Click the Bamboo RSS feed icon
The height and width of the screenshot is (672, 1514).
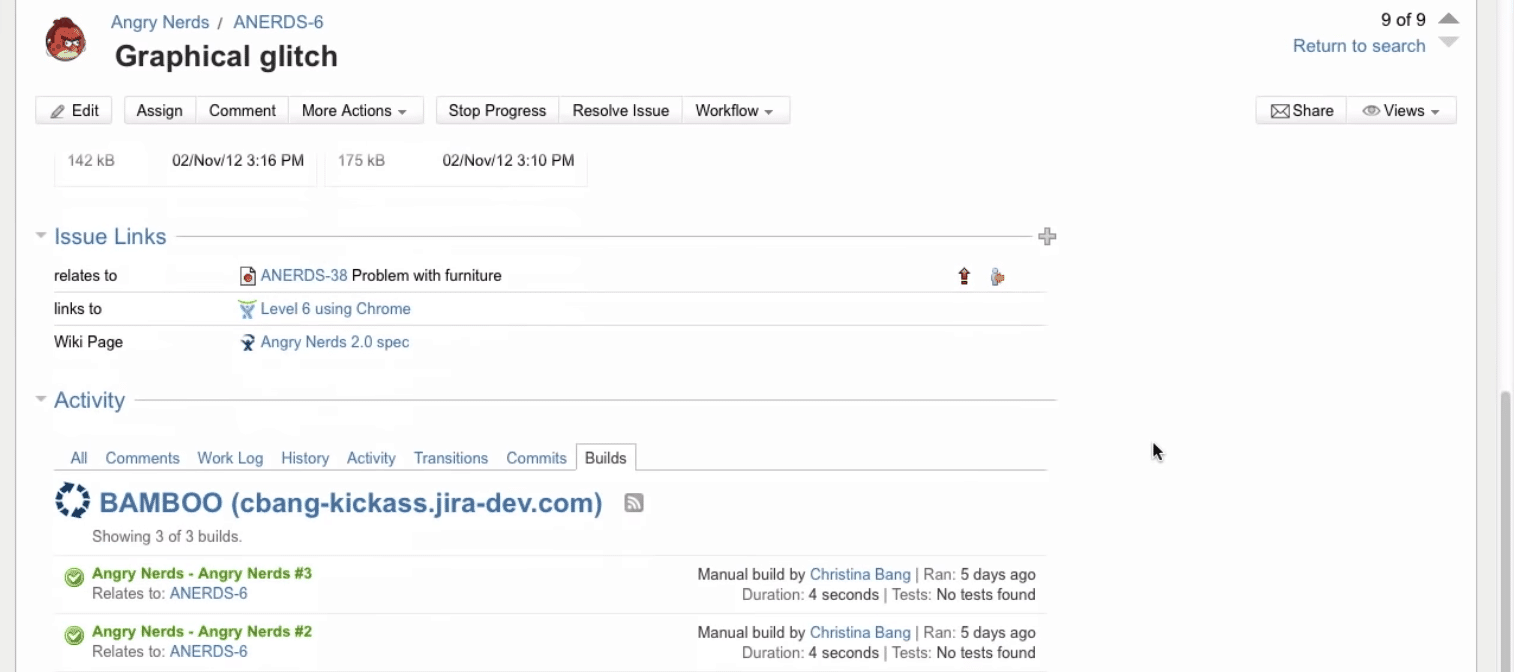click(x=633, y=503)
